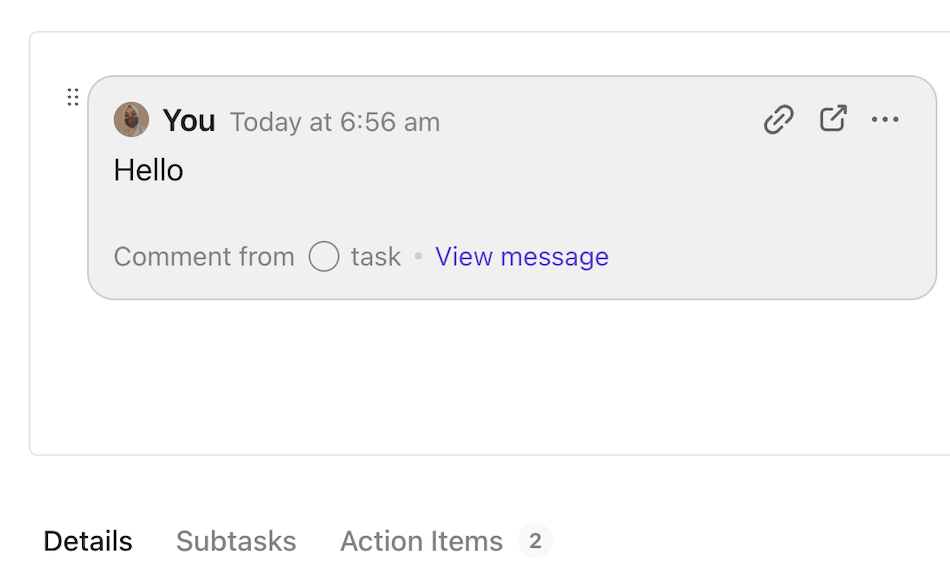Open comment in new window icon
This screenshot has width=950, height=576.
(833, 119)
